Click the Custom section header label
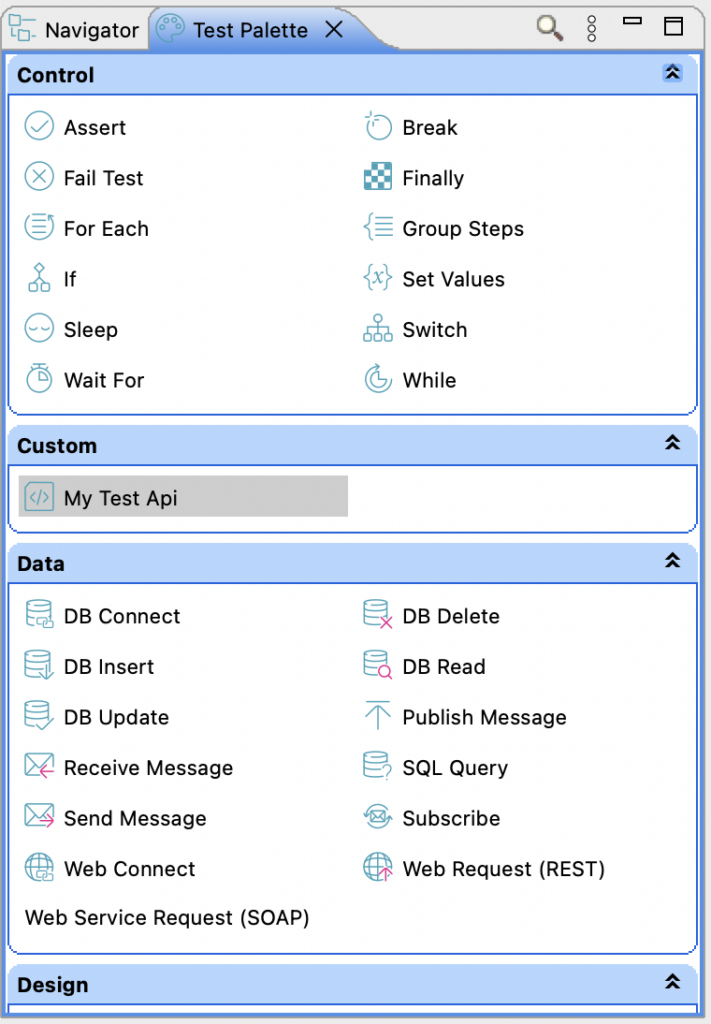The width and height of the screenshot is (711, 1024). pos(57,445)
